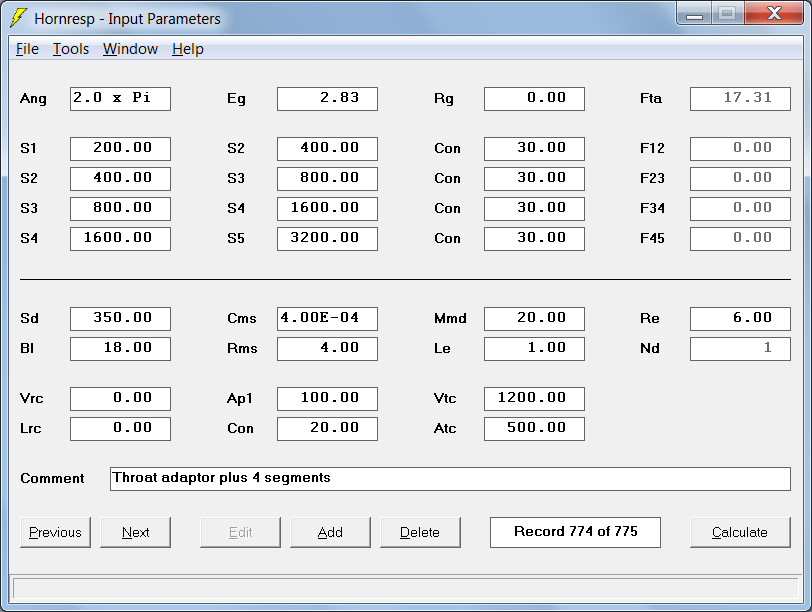812x612 pixels.
Task: Click the status bar at window bottom
Action: coord(406,589)
